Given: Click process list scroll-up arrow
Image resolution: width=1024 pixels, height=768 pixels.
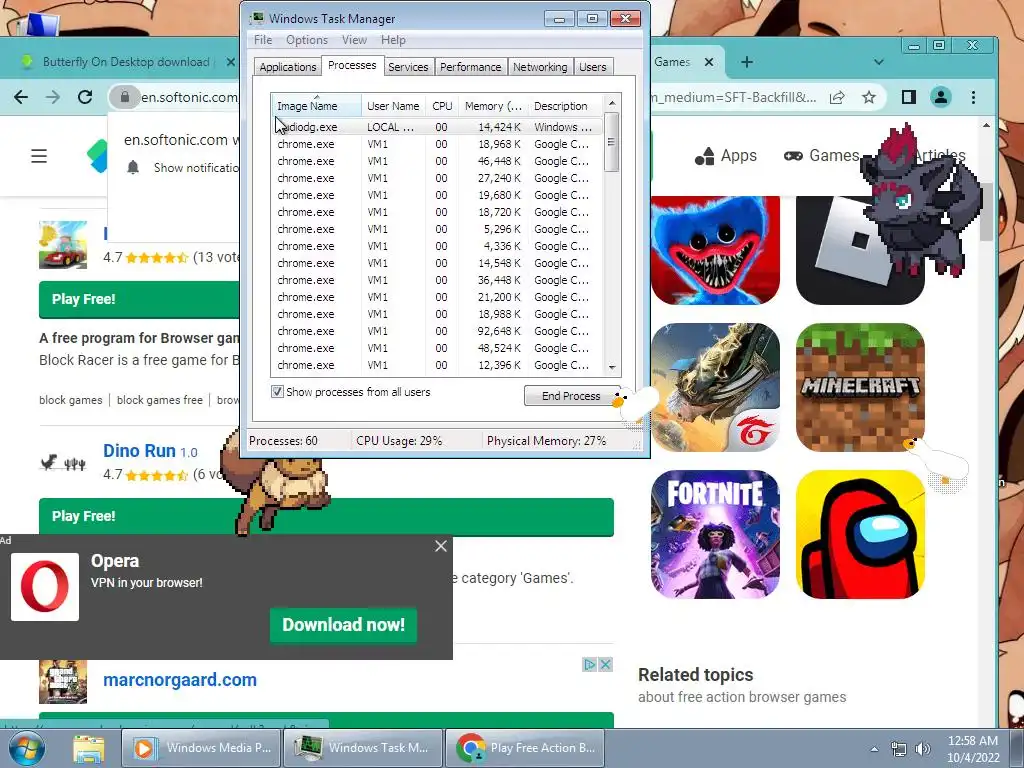Looking at the screenshot, I should (x=612, y=103).
